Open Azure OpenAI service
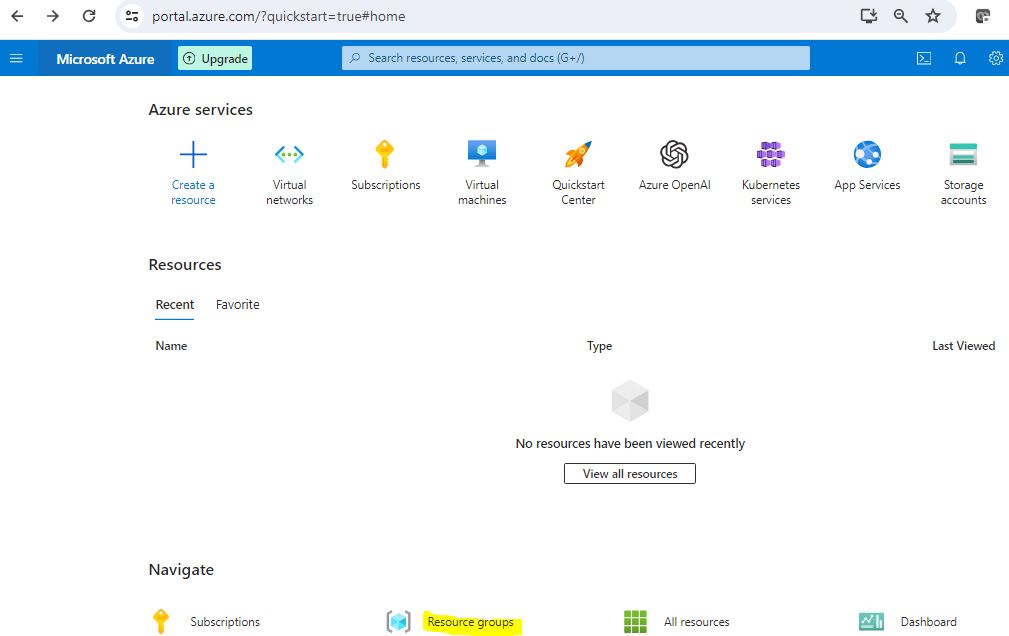The image size is (1009, 636). coord(674,155)
